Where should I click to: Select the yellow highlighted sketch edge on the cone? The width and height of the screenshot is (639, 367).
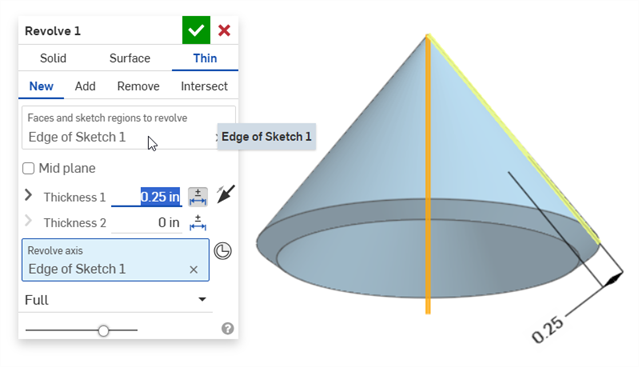tap(514, 139)
